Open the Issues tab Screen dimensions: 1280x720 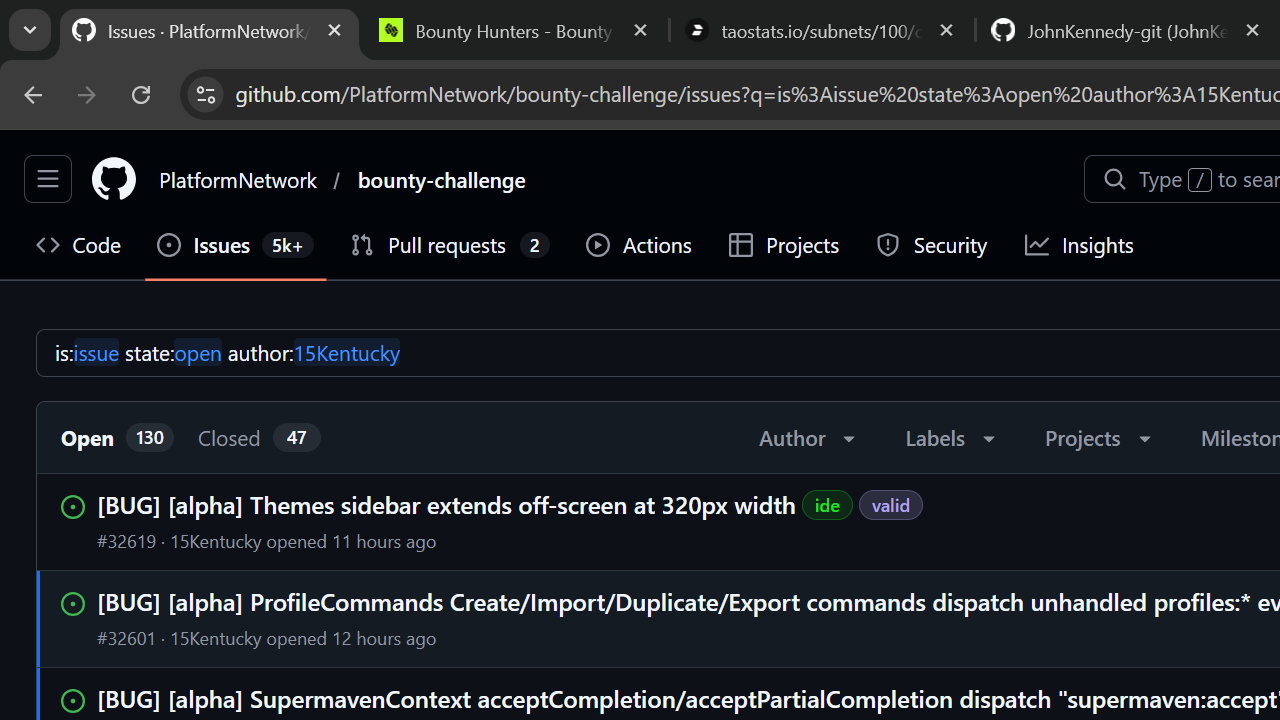point(235,246)
